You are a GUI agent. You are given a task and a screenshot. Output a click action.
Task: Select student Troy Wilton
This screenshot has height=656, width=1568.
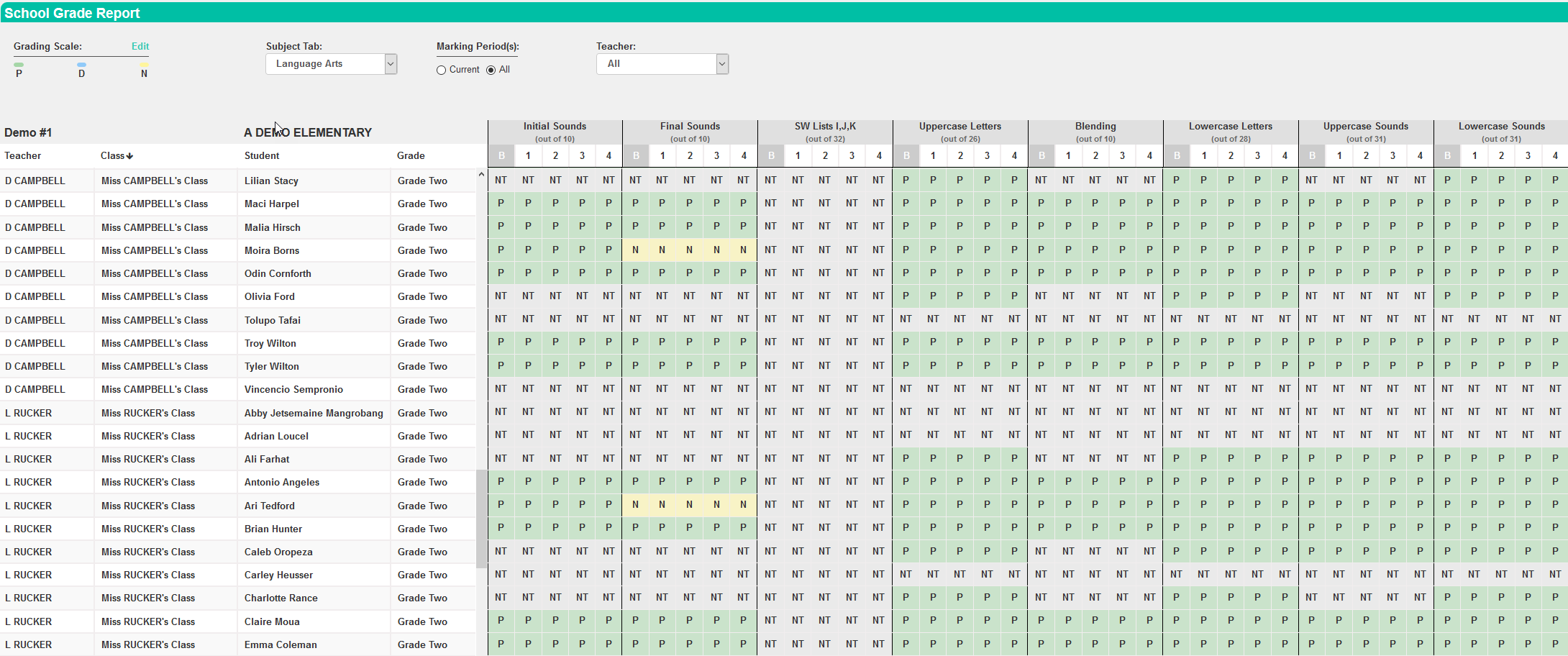click(270, 343)
